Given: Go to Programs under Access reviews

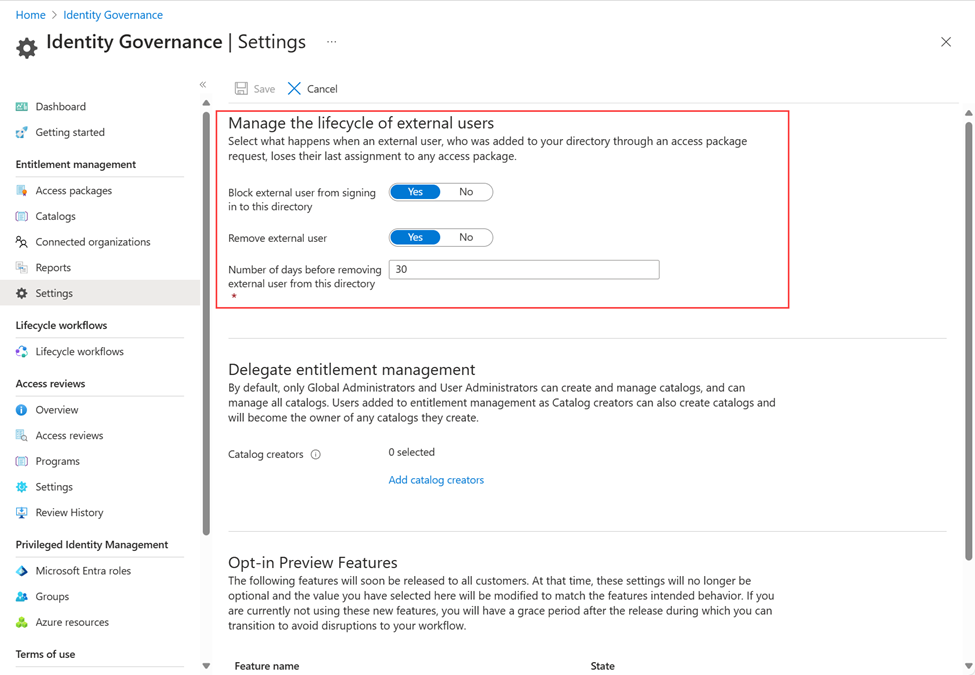Looking at the screenshot, I should pyautogui.click(x=57, y=461).
